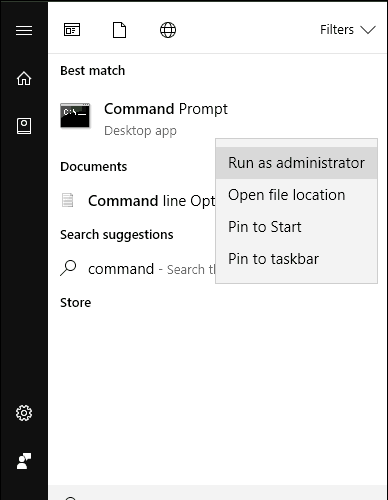Filter results by Documents icon
This screenshot has height=500, width=388.
119,30
